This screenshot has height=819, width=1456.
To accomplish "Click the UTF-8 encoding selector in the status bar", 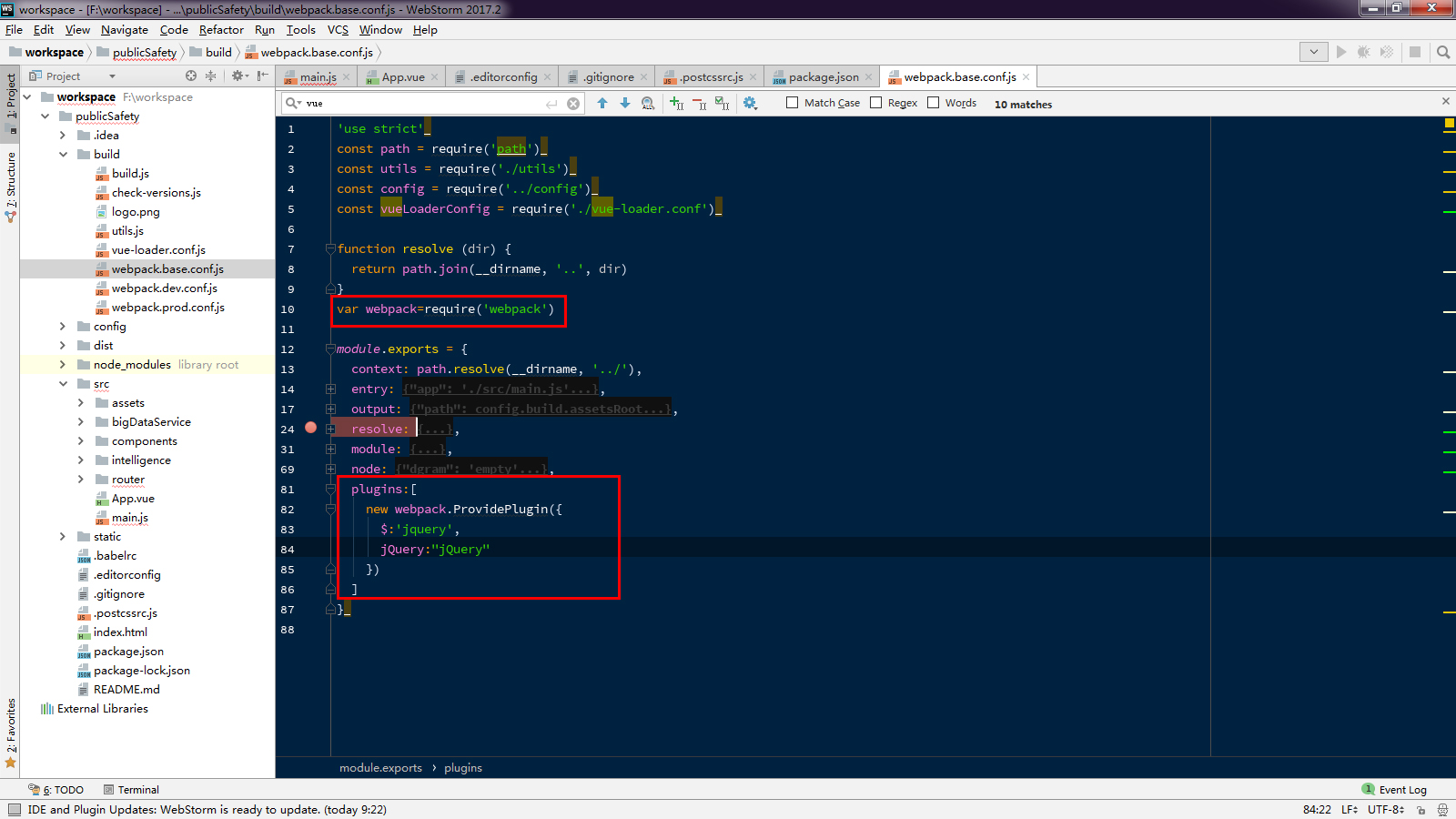I will pos(1386,810).
